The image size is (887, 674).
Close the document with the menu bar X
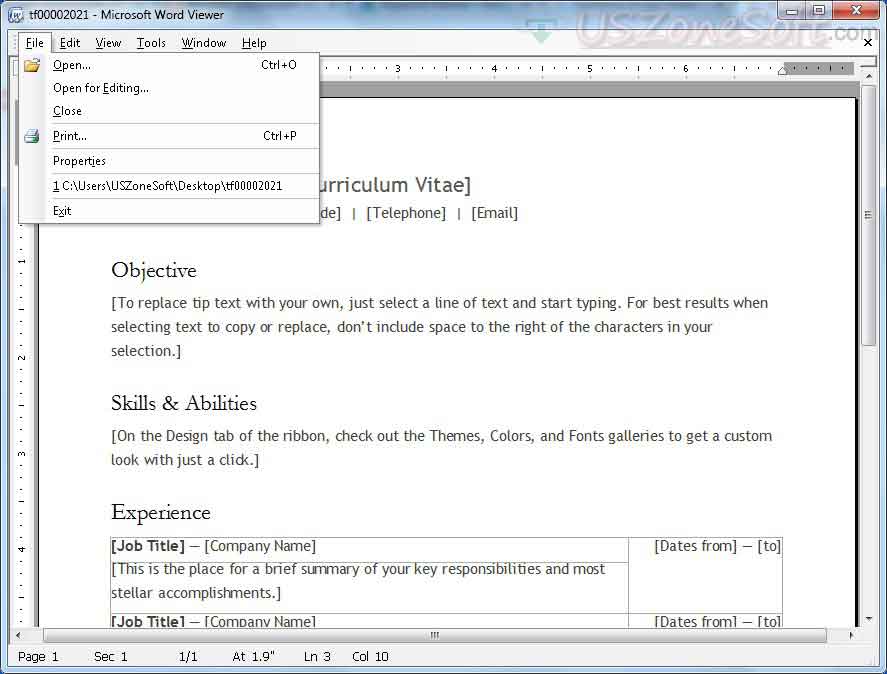pos(868,42)
